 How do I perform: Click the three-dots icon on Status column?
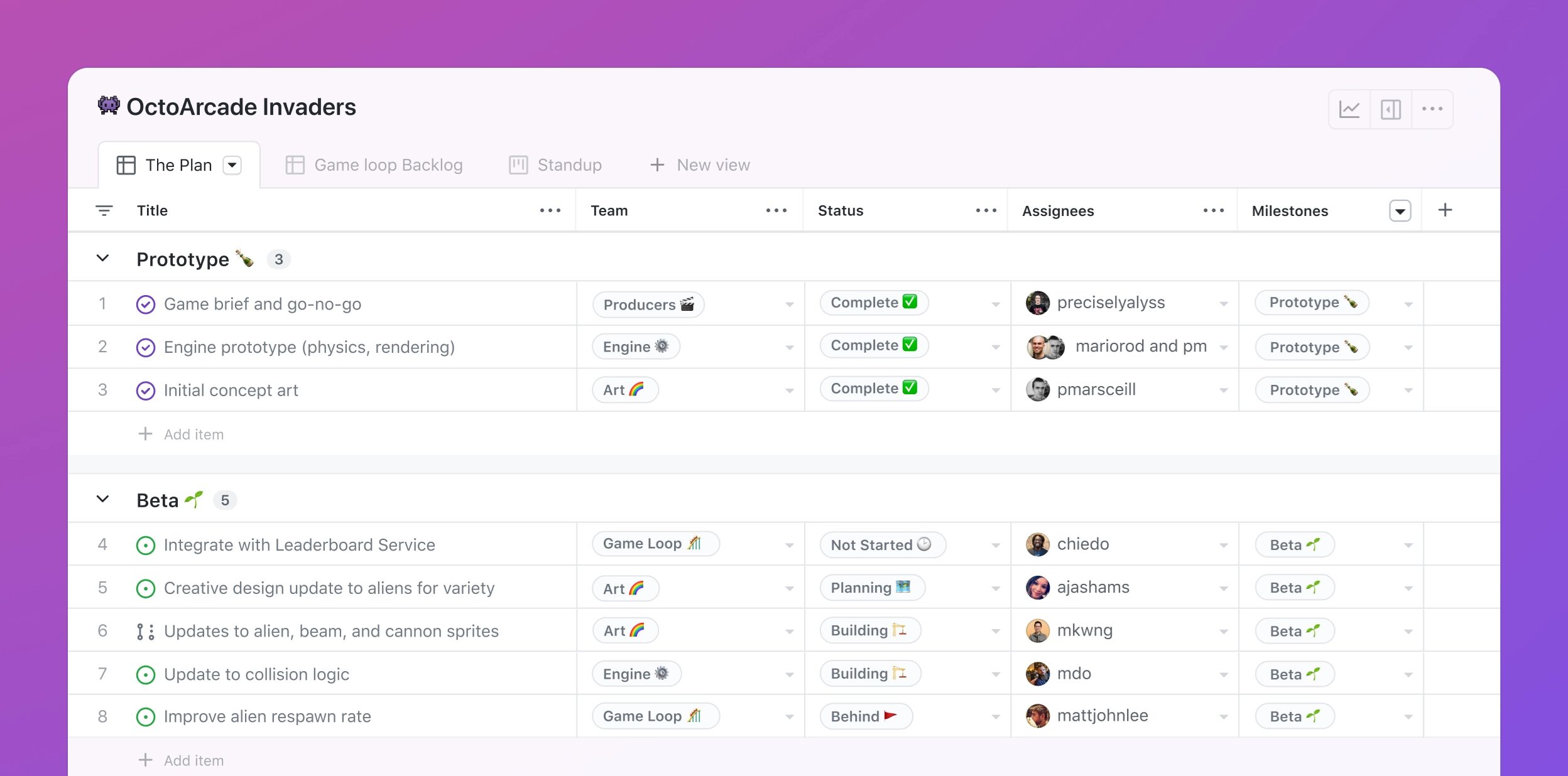[984, 210]
